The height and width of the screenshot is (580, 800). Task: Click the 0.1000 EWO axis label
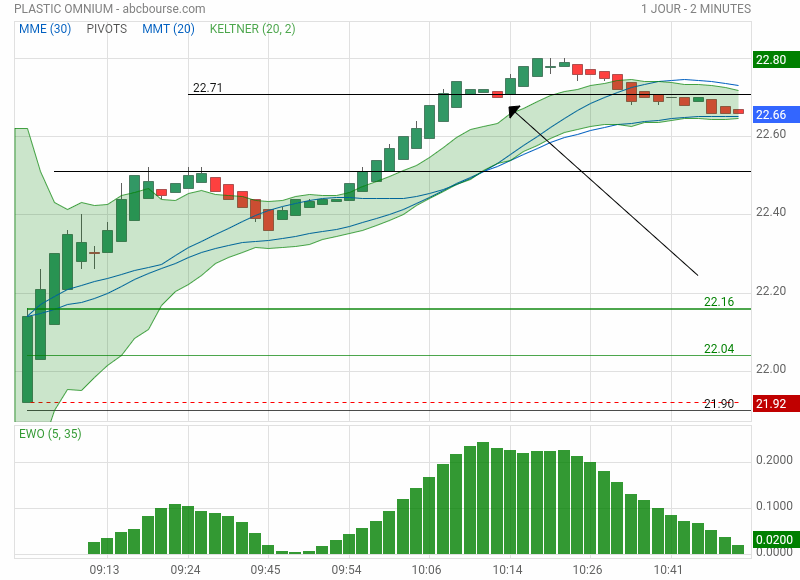[x=774, y=506]
